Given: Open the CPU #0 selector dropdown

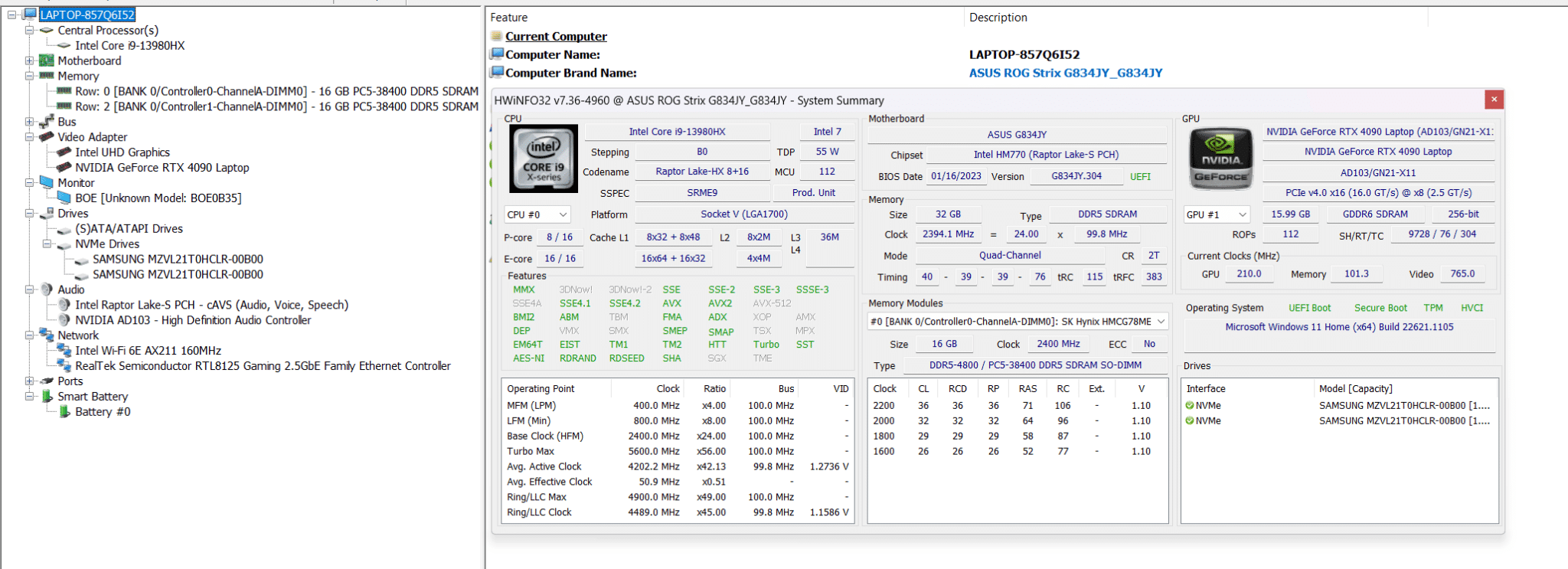Looking at the screenshot, I should coord(537,215).
